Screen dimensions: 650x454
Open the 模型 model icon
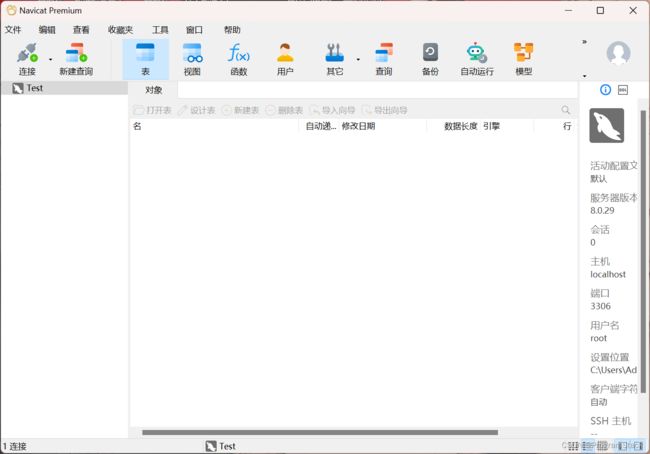[524, 59]
